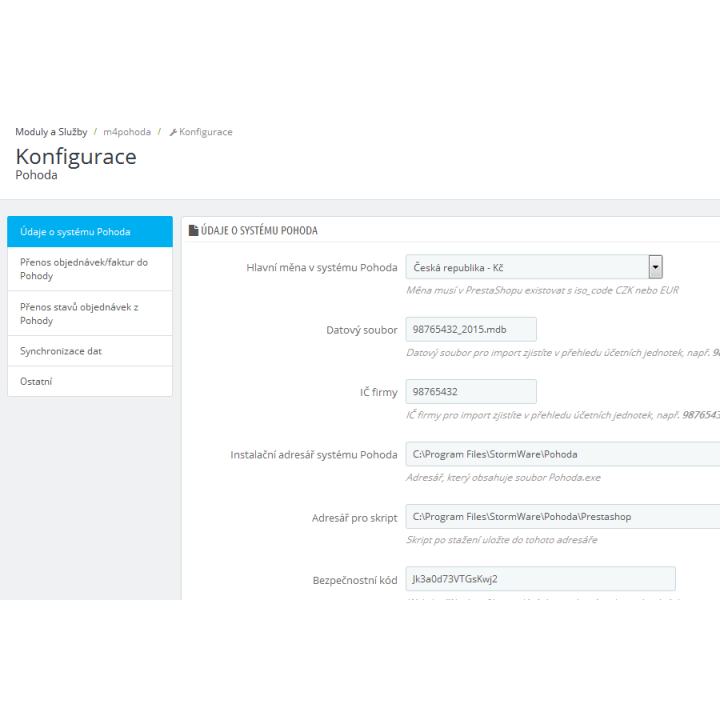
Task: Go to Moduly a Služby breadcrumb
Action: [51, 132]
